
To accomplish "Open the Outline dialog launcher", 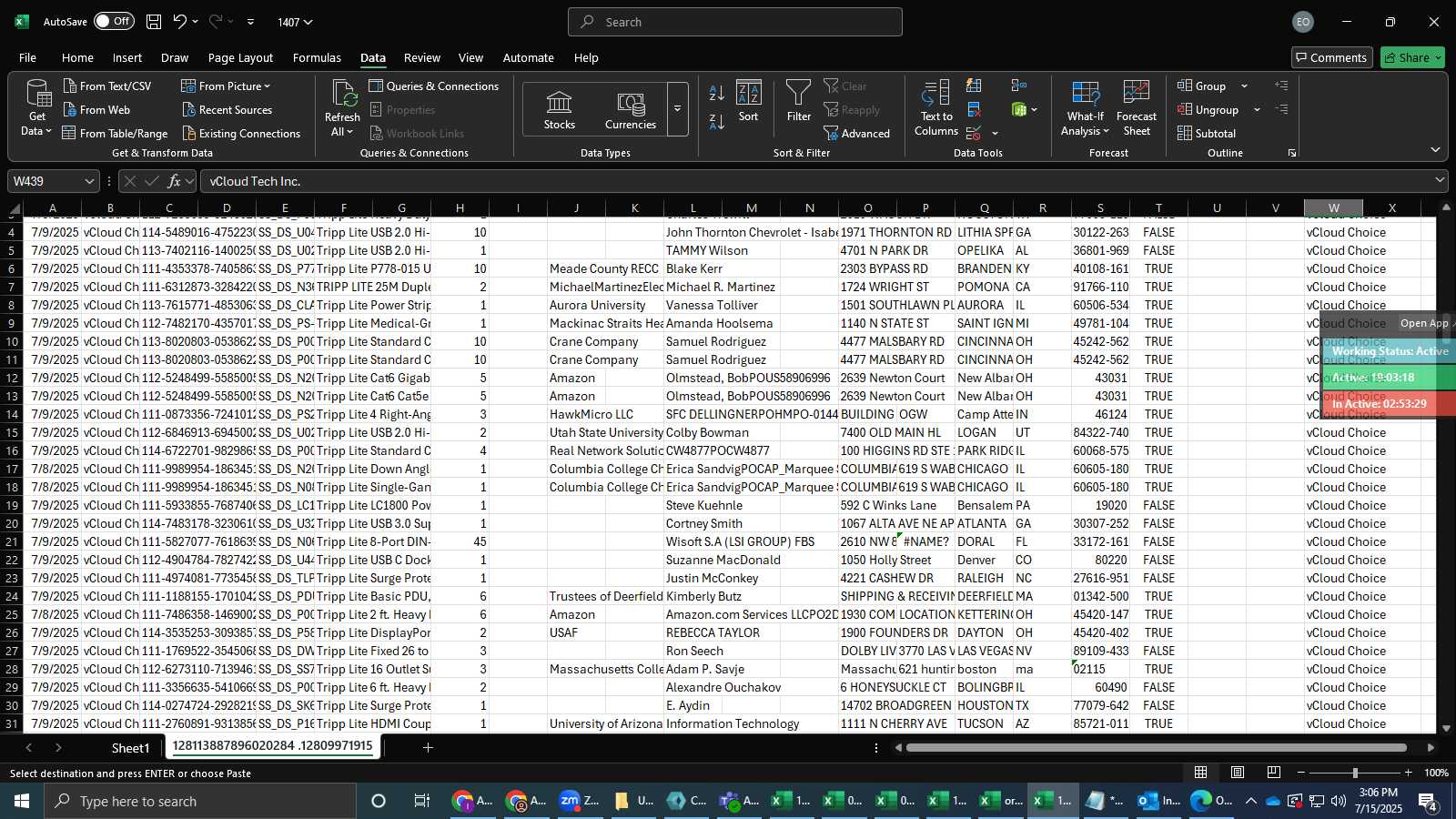I will click(1291, 153).
